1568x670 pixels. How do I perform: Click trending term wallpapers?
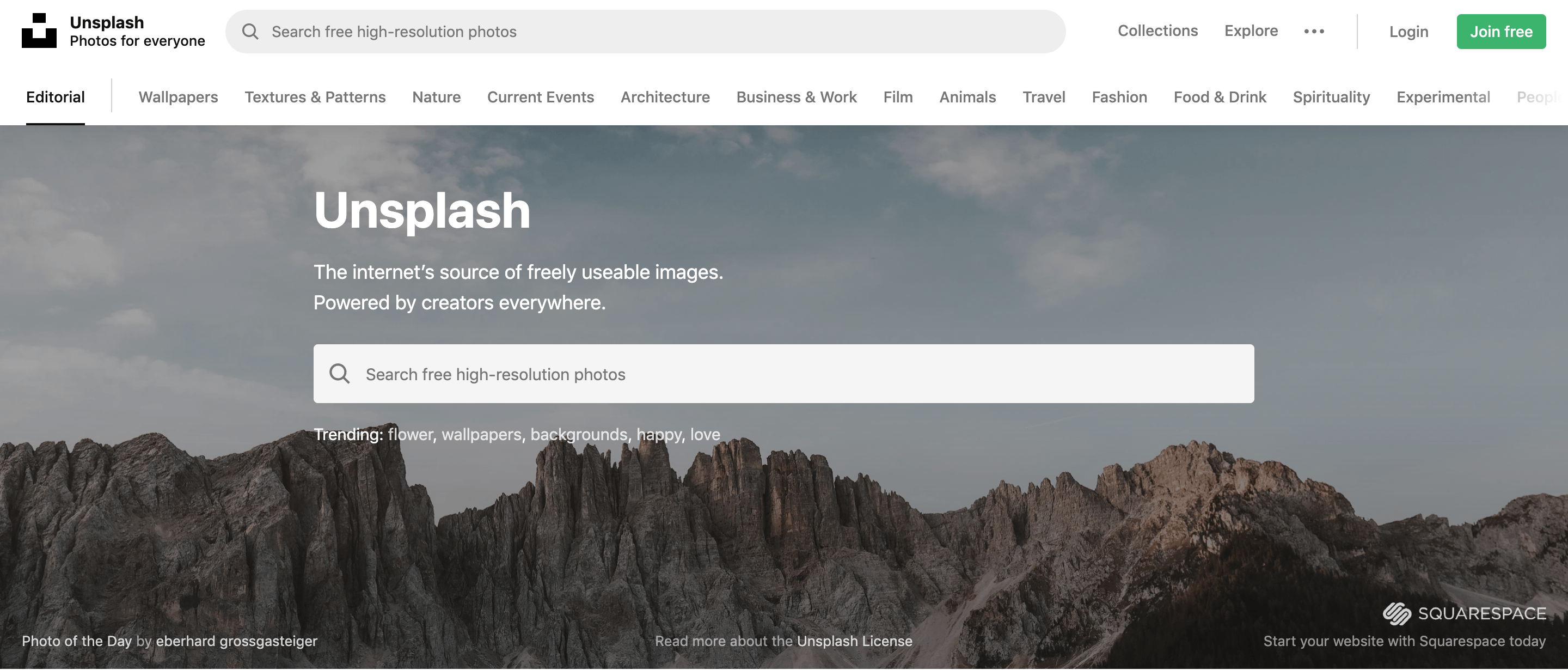[481, 434]
